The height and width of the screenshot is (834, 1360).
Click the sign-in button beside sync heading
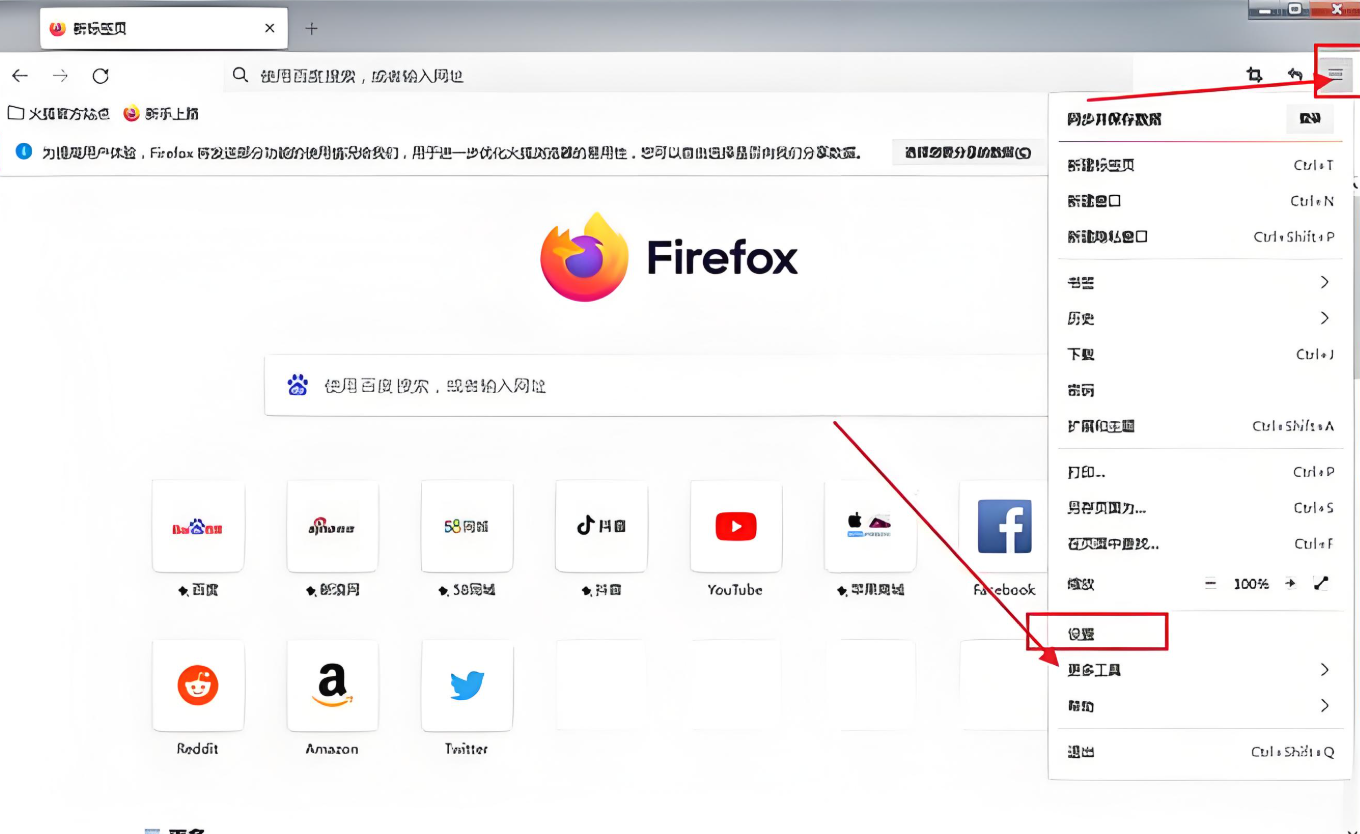pos(1310,119)
